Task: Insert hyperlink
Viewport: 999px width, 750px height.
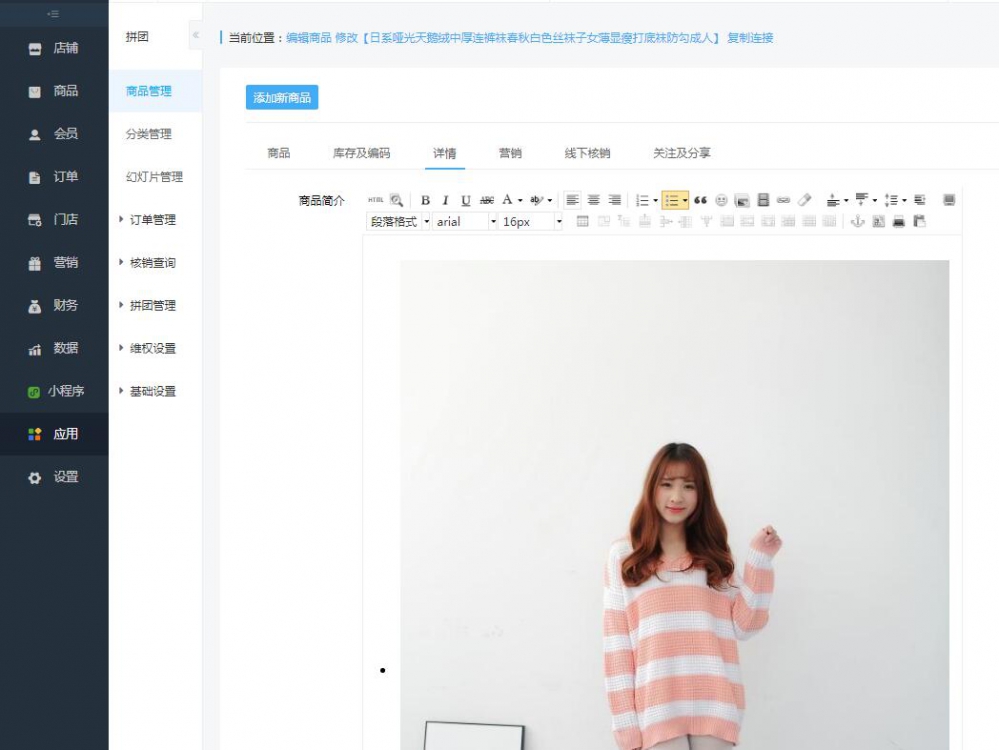Action: pos(784,200)
